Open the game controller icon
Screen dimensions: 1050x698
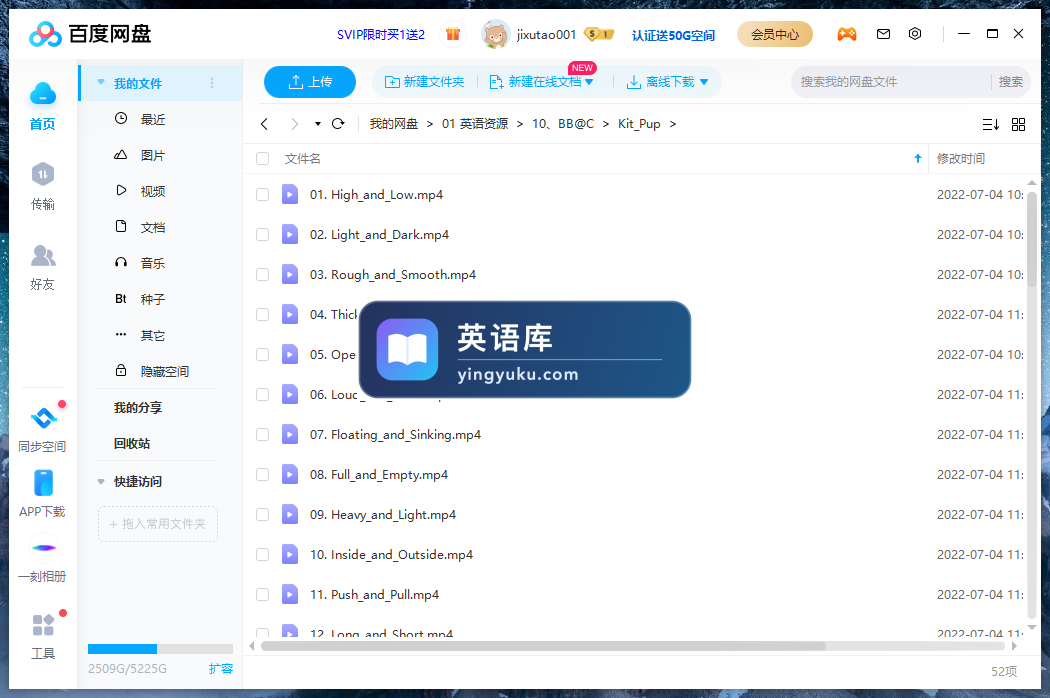tap(846, 33)
